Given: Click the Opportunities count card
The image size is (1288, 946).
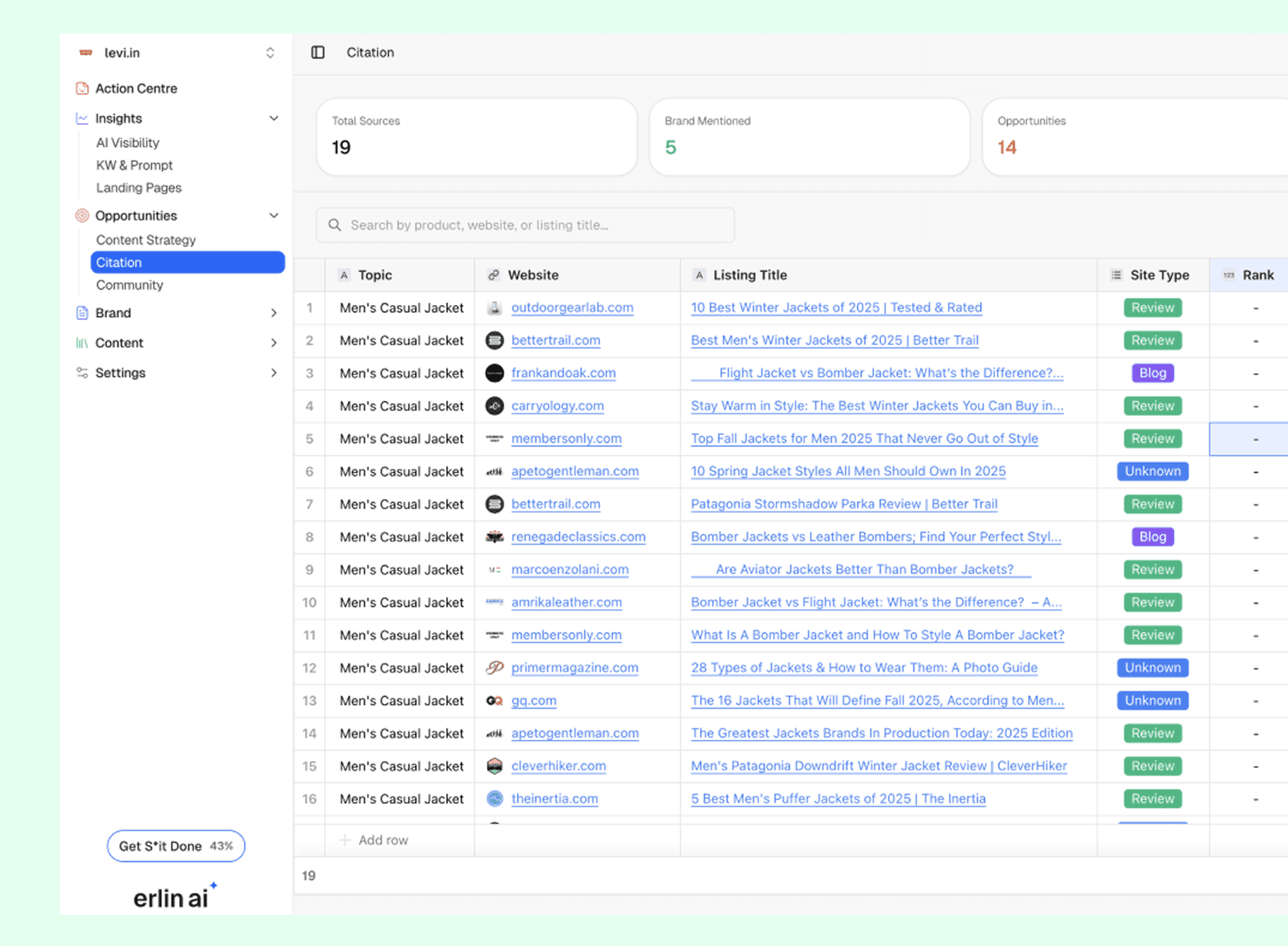Looking at the screenshot, I should coord(1135,137).
